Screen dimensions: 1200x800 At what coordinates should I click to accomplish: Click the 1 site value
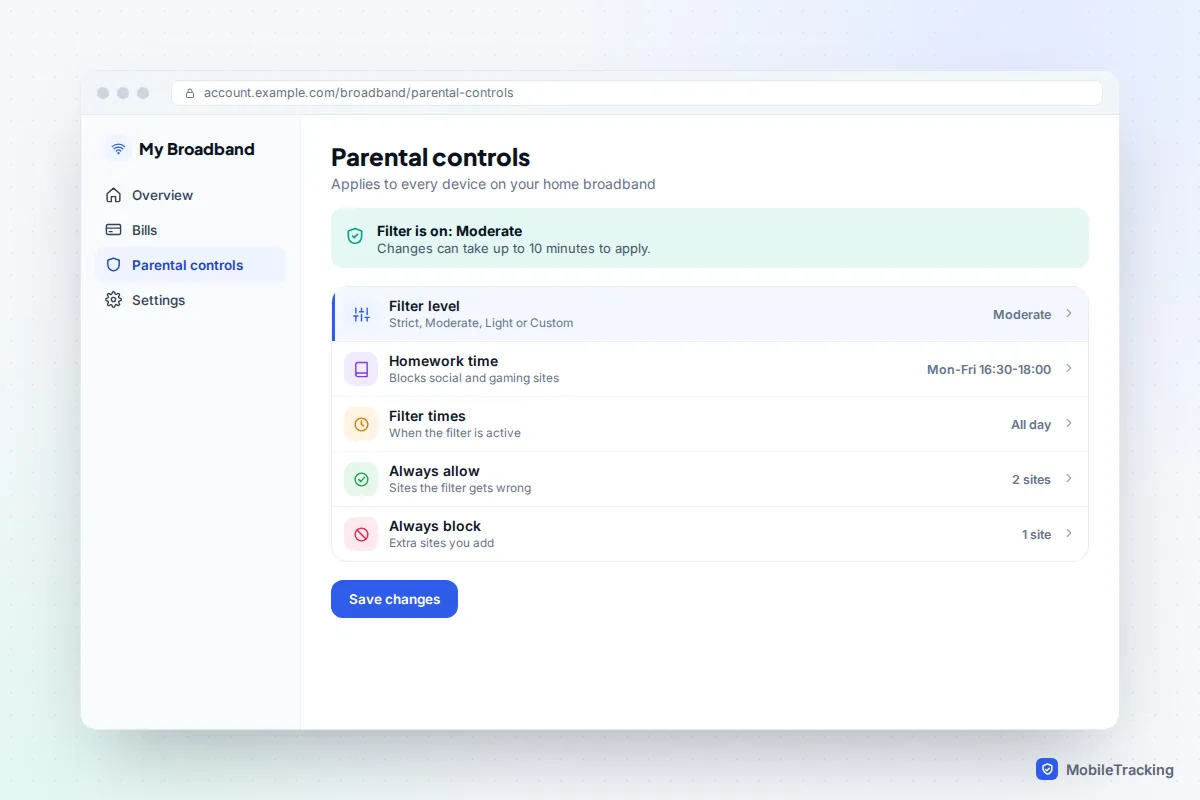point(1036,534)
